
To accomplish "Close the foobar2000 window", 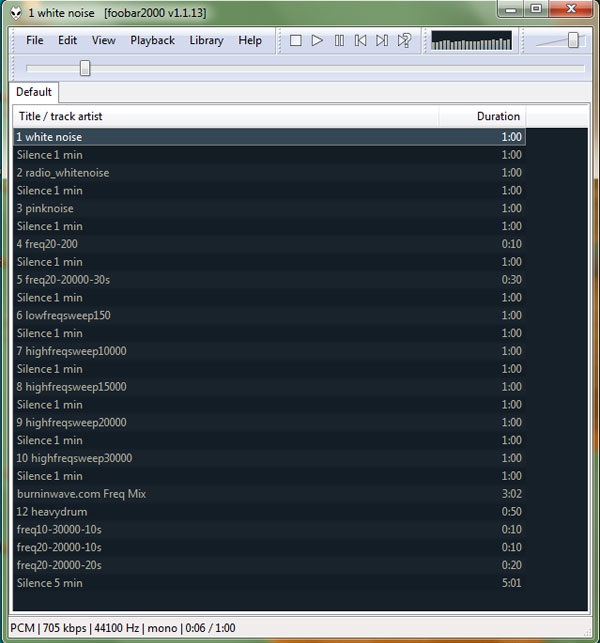I will pyautogui.click(x=571, y=9).
